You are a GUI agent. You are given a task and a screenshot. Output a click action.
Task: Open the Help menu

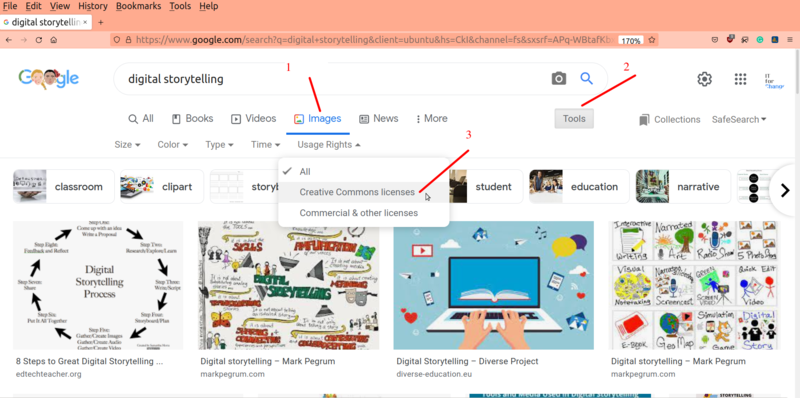pyautogui.click(x=209, y=6)
